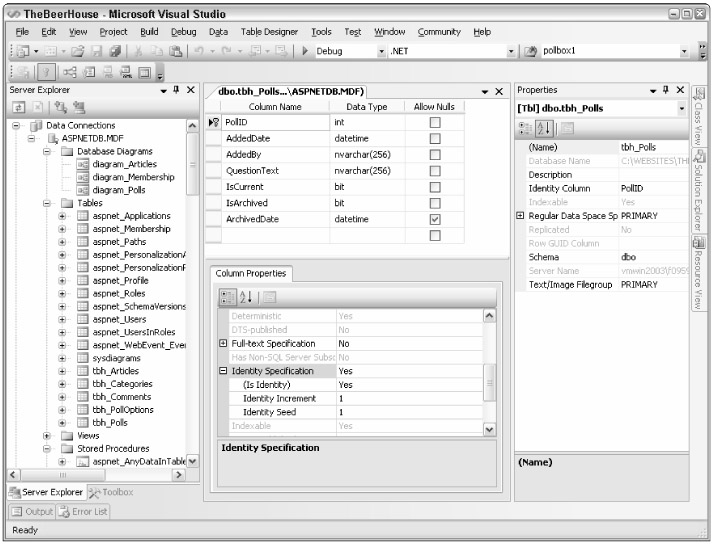Switch Column Properties to categorized view
714x545 pixels.
click(227, 297)
